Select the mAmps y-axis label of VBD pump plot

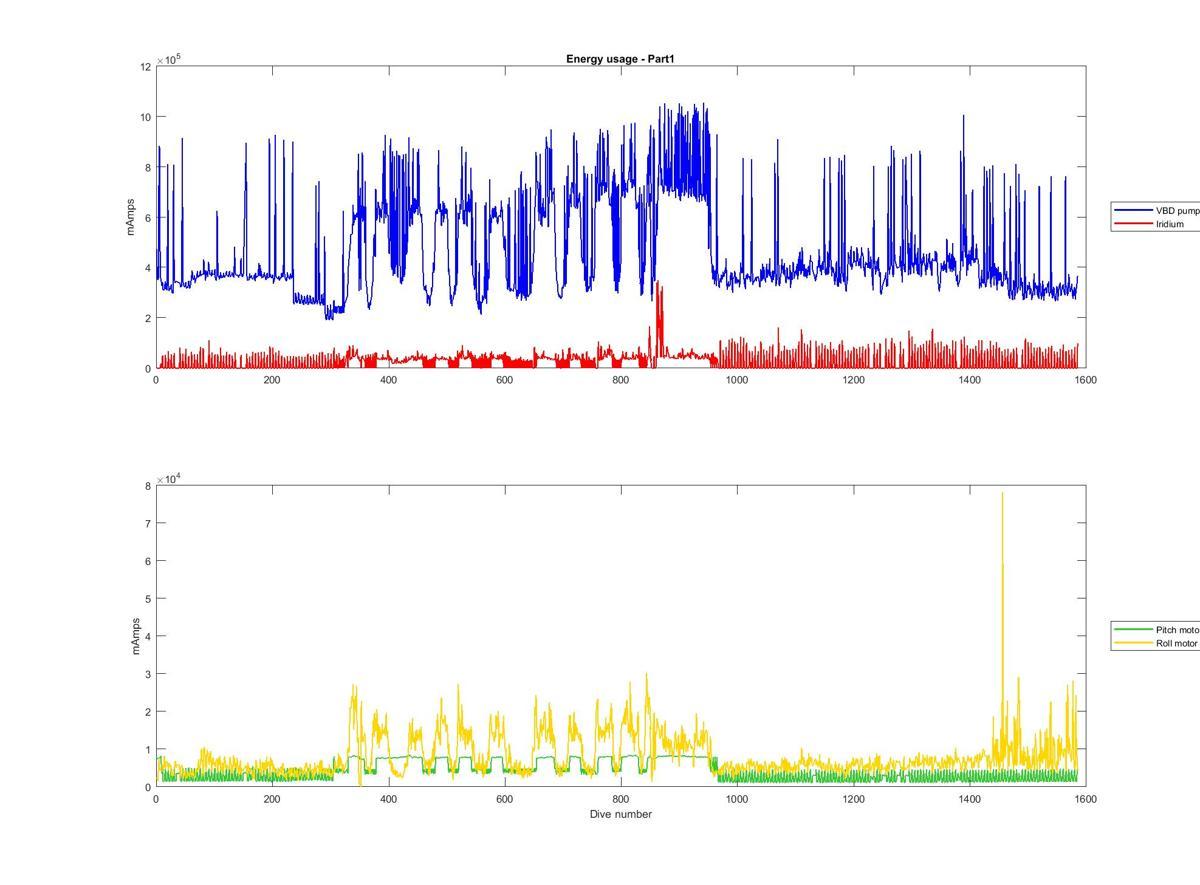[130, 217]
